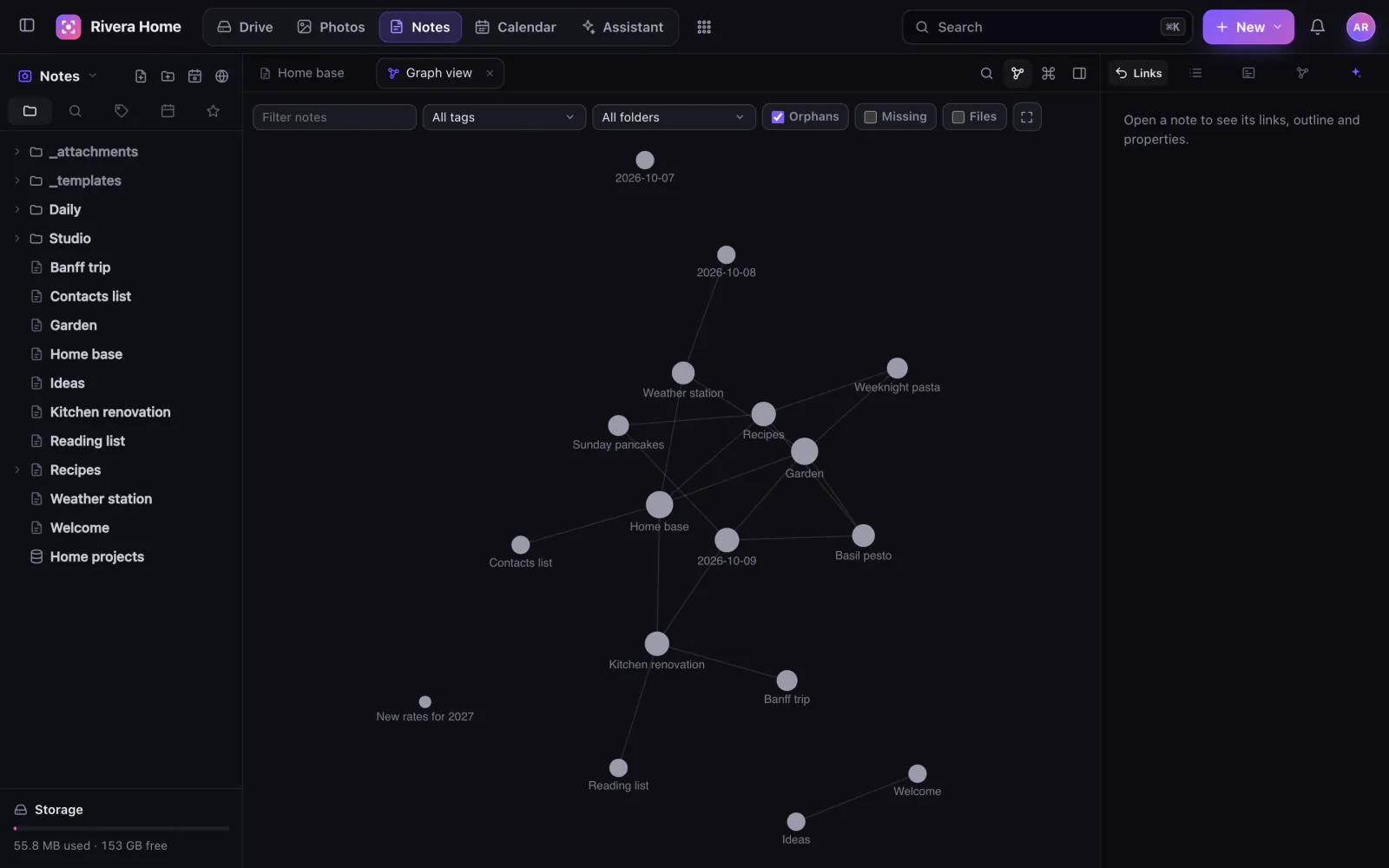Open today's daily note calendar icon
Screen dimensions: 1389x868
[x=194, y=76]
